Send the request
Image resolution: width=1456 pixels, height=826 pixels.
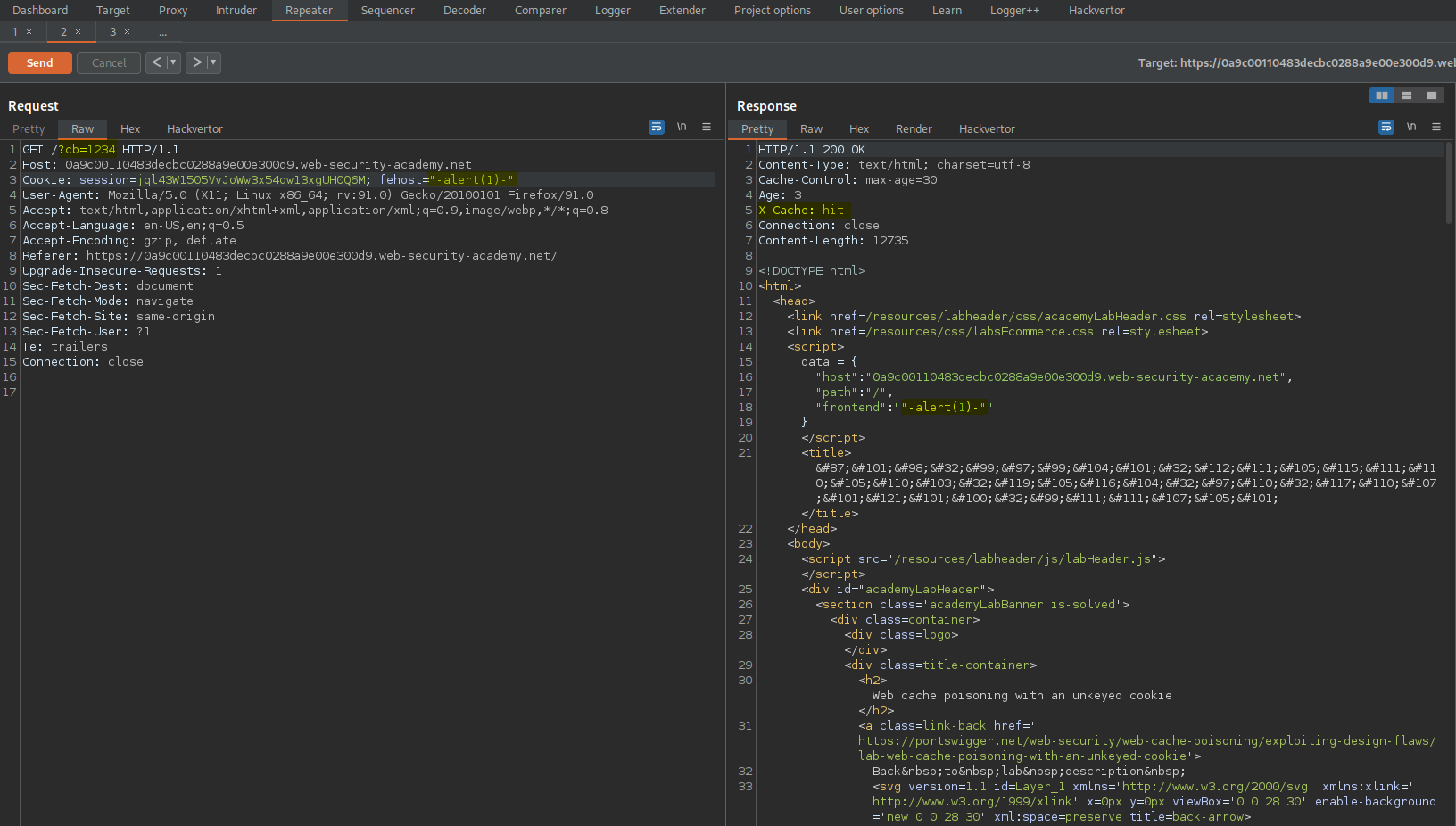[x=40, y=63]
